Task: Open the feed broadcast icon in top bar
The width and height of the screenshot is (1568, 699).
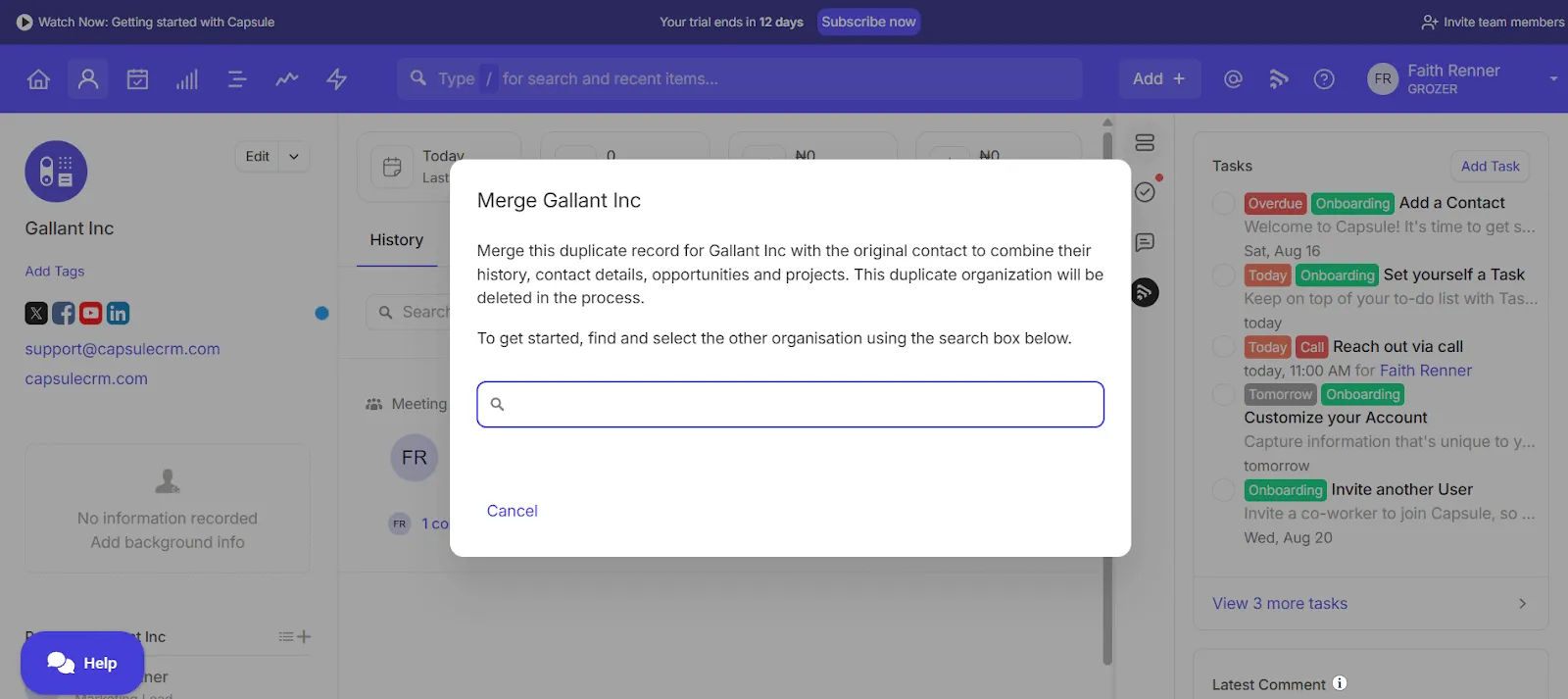Action: (x=1278, y=79)
